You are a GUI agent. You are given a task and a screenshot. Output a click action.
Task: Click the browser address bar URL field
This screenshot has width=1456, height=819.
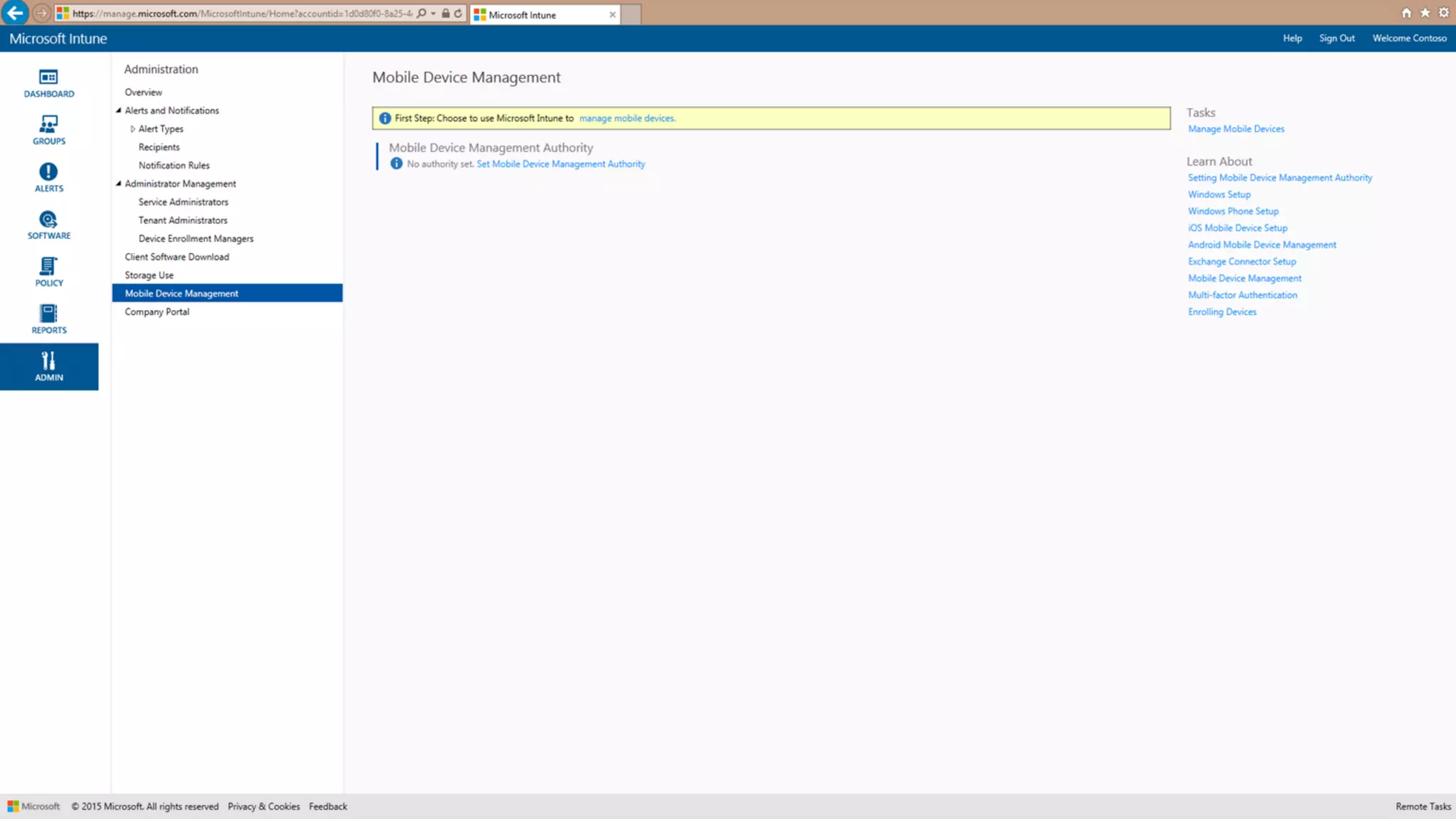tap(242, 14)
